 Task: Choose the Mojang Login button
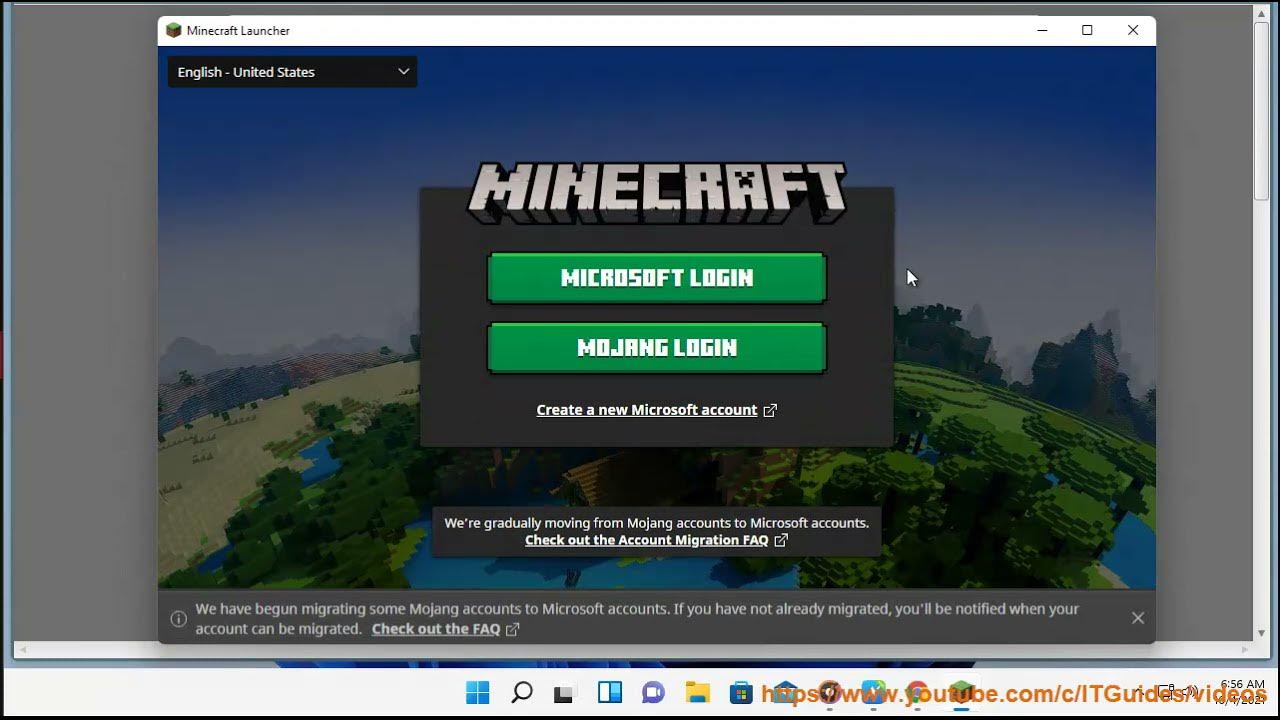pos(657,347)
